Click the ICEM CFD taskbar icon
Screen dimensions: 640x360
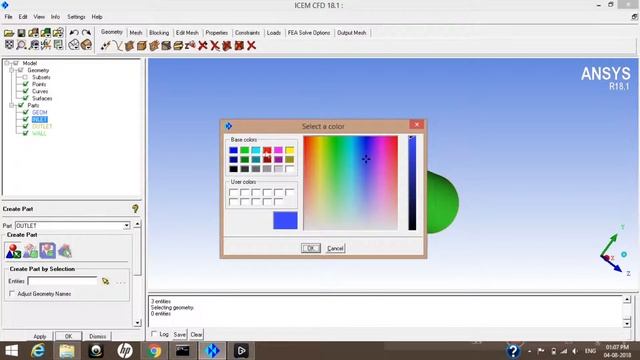click(x=212, y=351)
